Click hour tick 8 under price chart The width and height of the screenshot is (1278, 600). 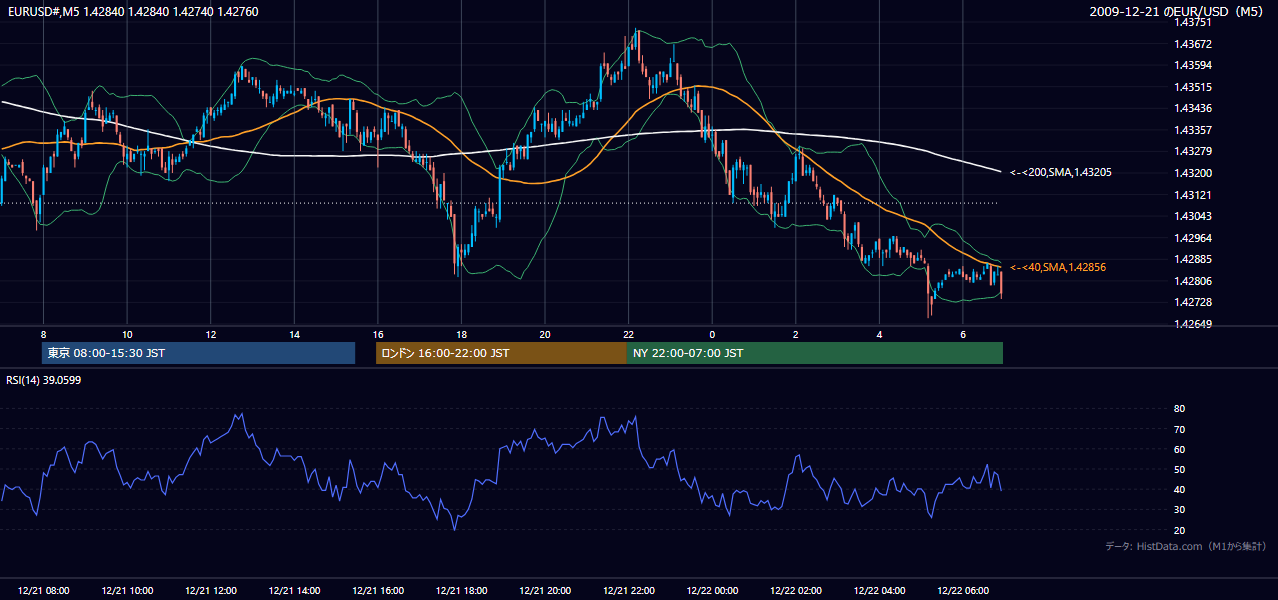click(43, 334)
